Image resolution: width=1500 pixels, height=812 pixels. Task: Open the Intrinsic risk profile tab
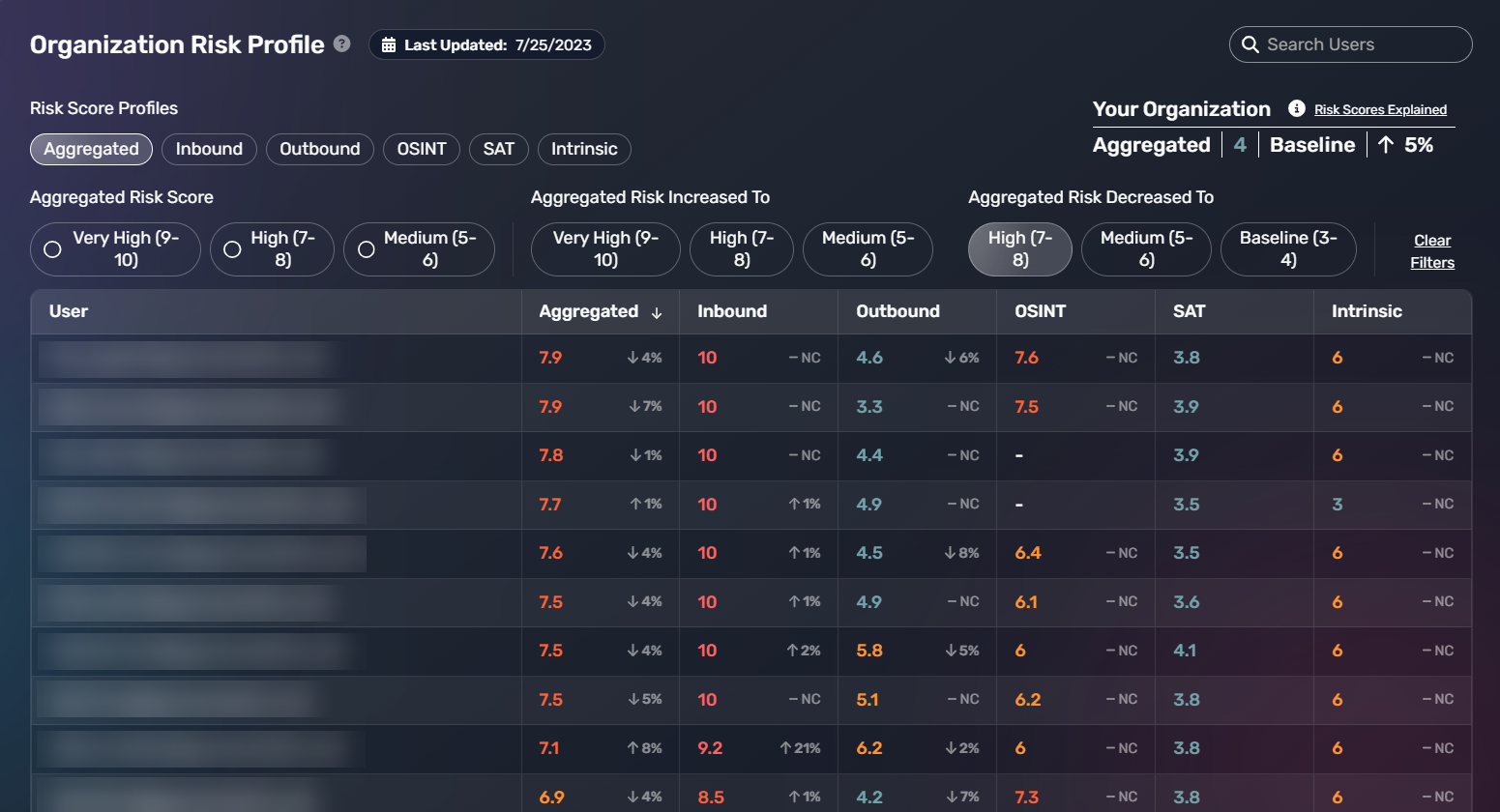[584, 149]
